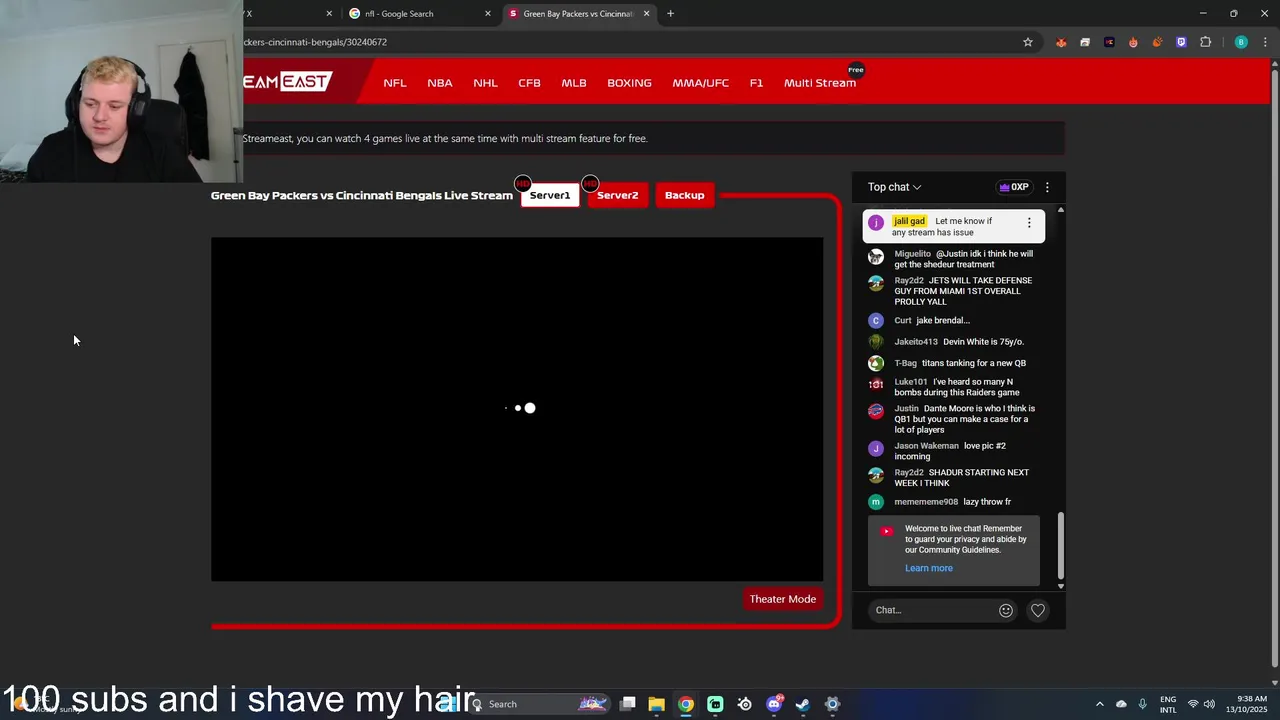
Task: Send a heart reaction in chat
Action: (x=1038, y=610)
